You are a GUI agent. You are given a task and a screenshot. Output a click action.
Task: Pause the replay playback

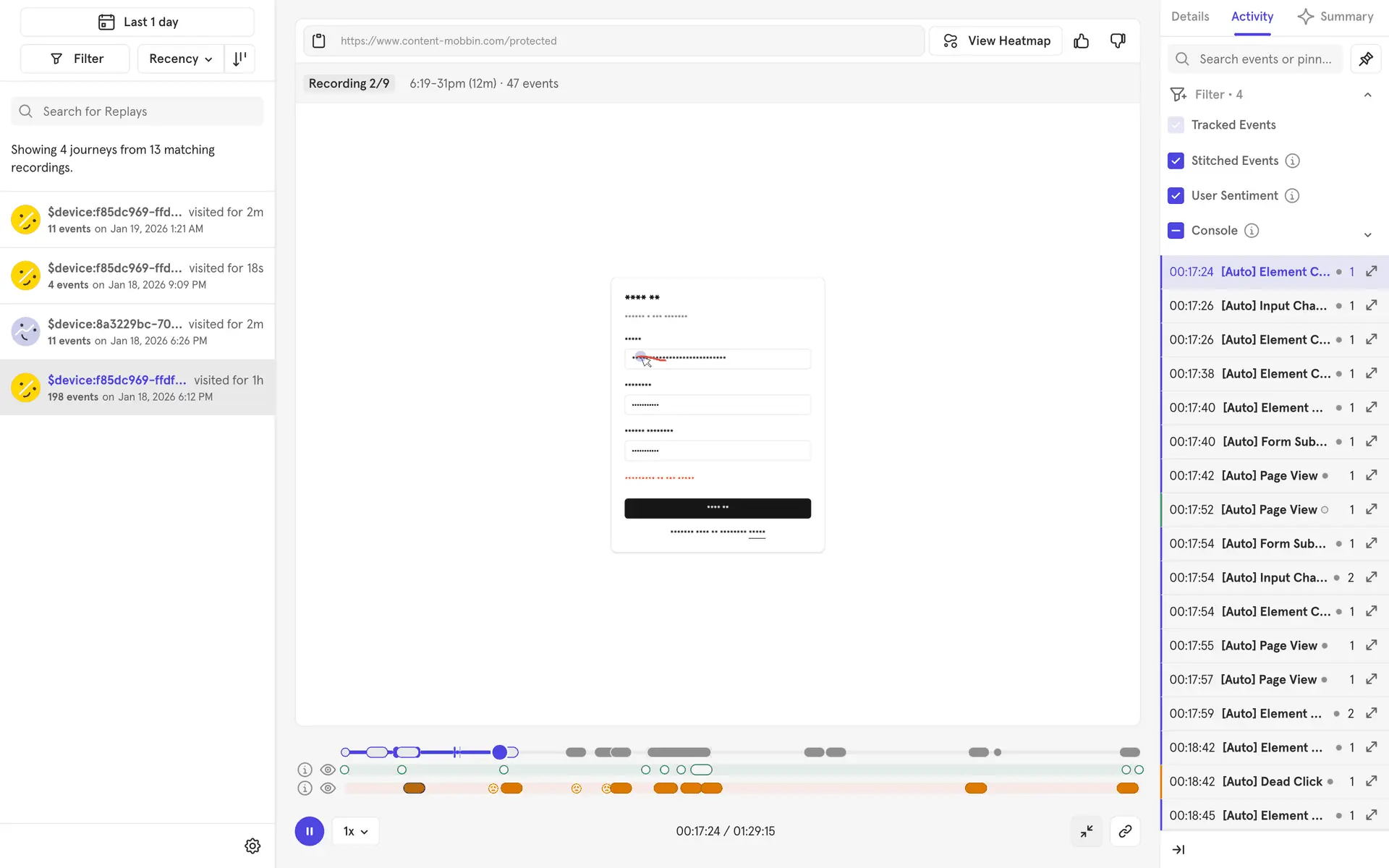point(309,832)
